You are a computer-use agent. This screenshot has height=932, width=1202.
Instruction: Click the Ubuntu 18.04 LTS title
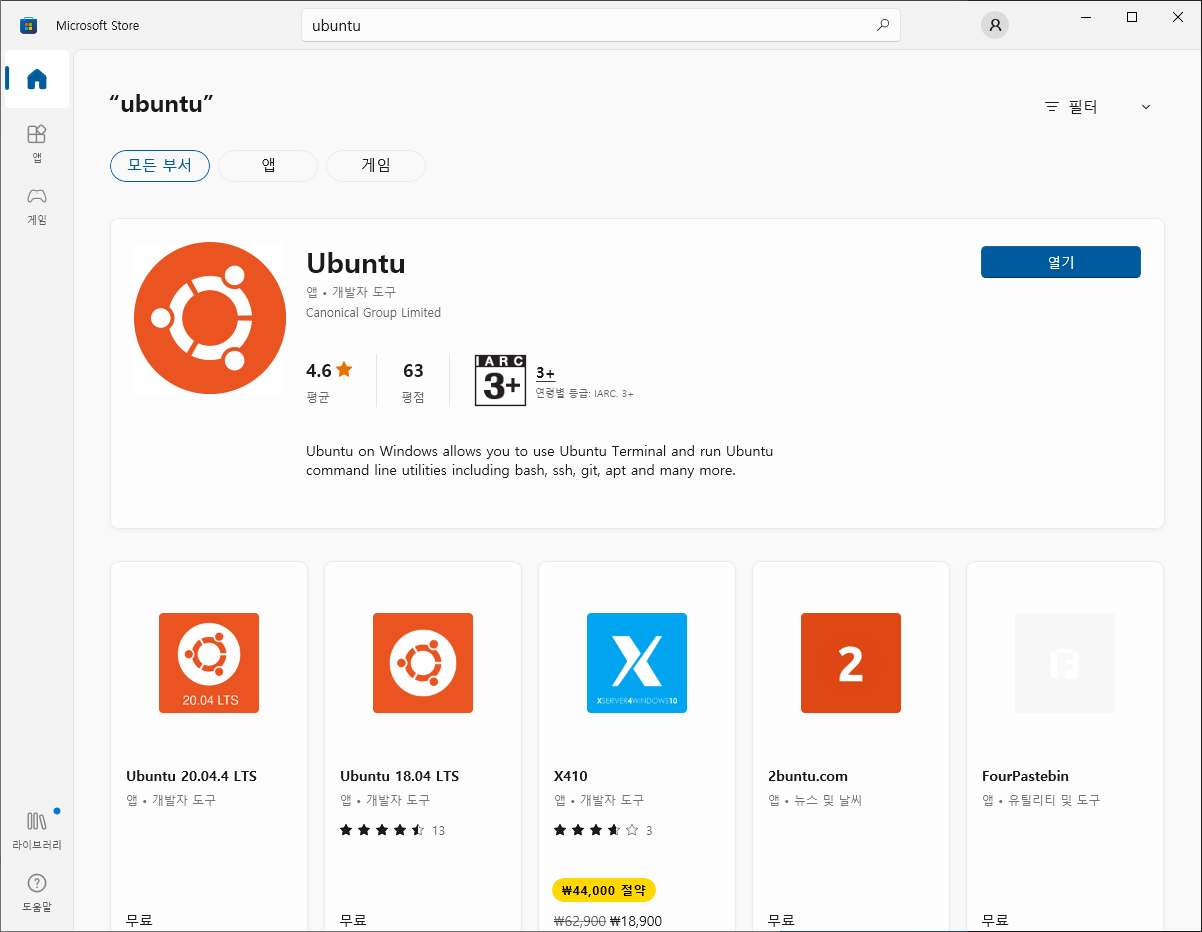[x=399, y=776]
